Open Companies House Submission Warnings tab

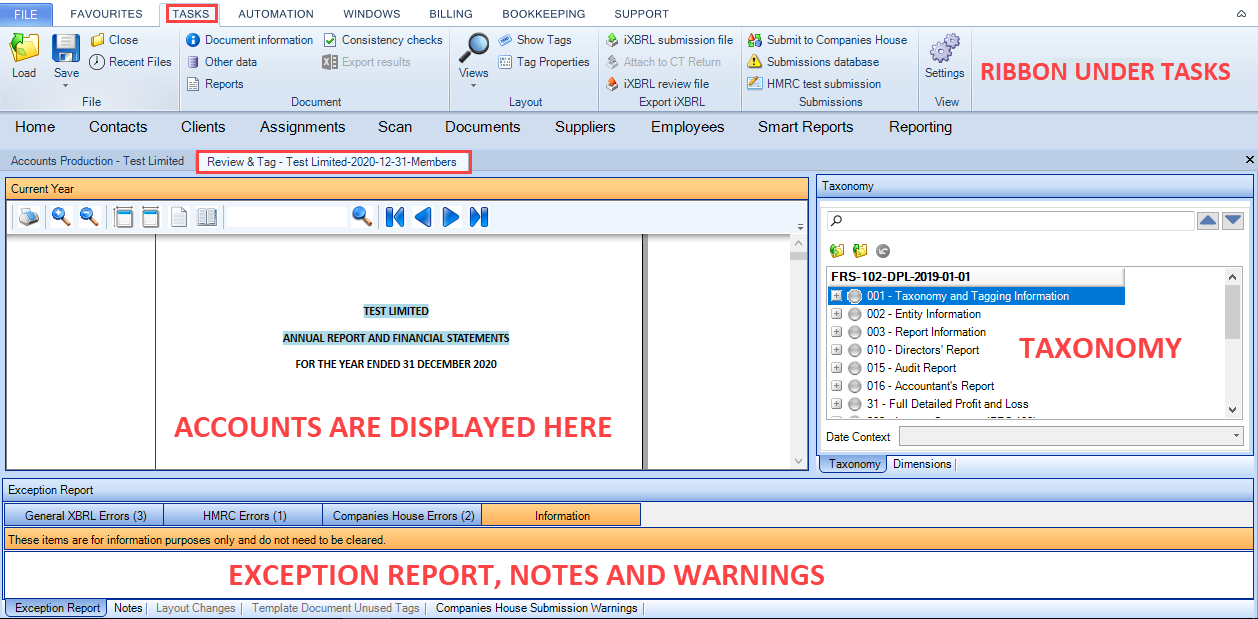(x=536, y=608)
